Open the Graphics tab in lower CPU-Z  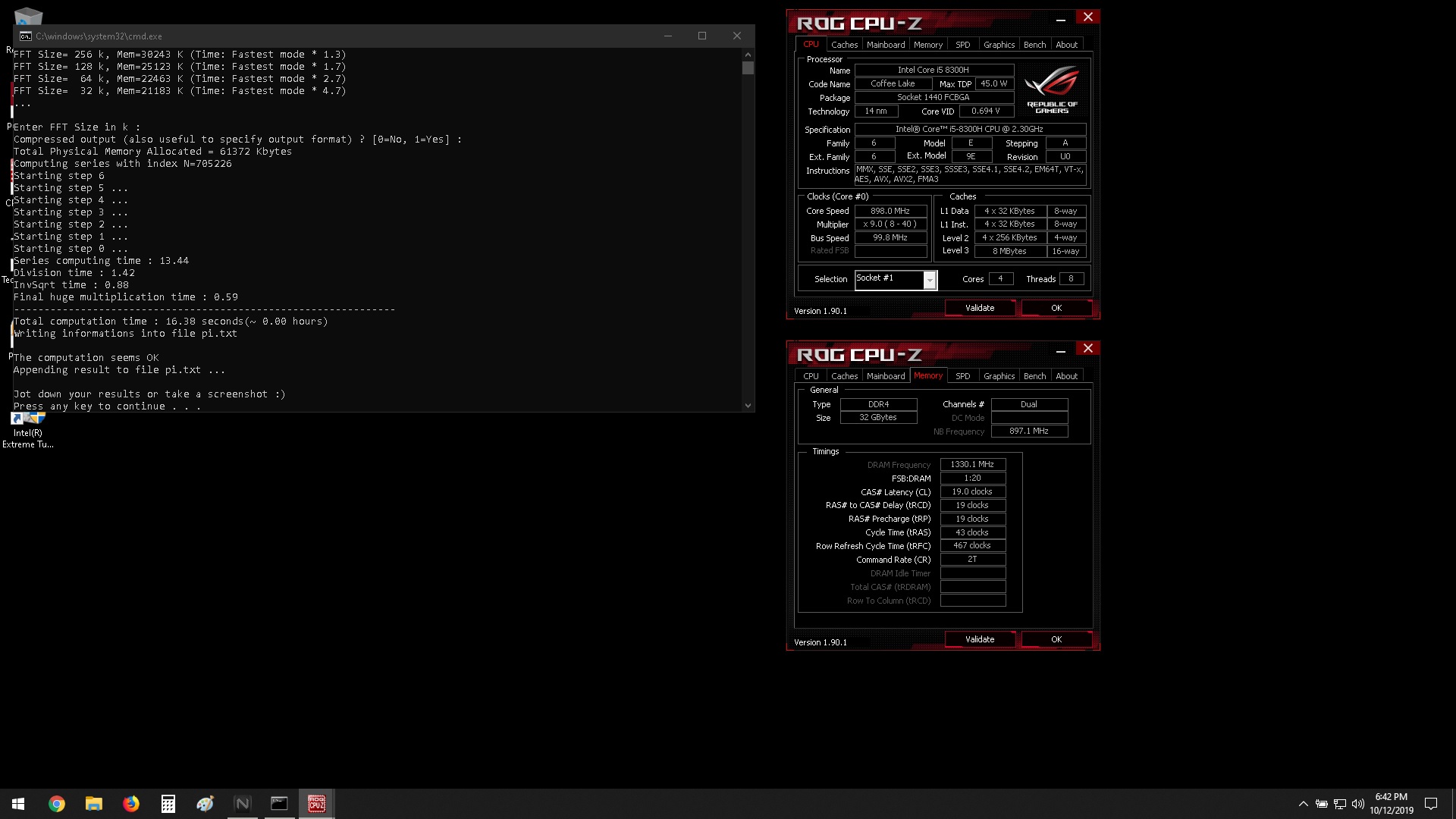999,376
